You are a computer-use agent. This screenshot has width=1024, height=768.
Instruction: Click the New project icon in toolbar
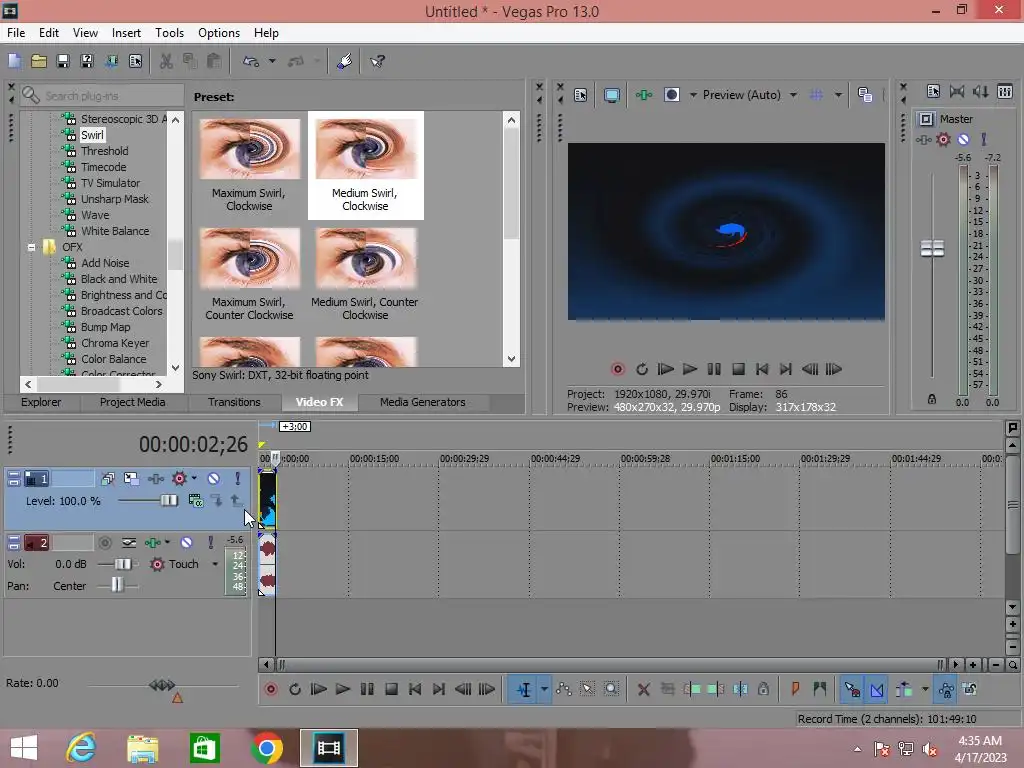14,61
